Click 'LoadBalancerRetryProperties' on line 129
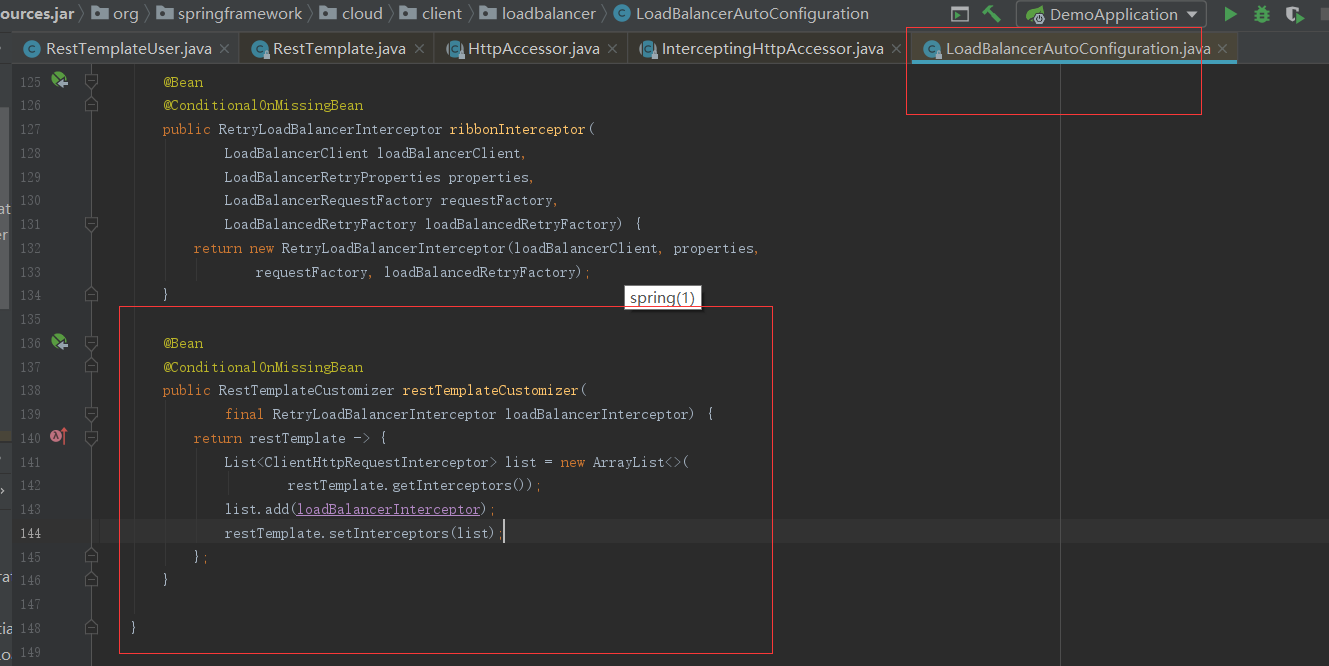This screenshot has width=1329, height=666. (332, 177)
